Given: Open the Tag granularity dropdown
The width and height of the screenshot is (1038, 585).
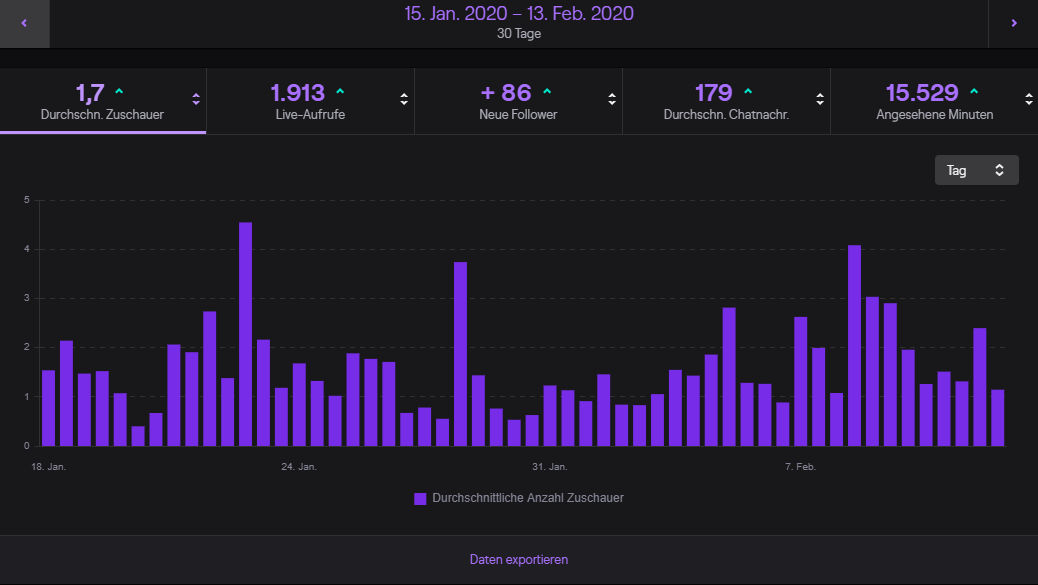Looking at the screenshot, I should (976, 170).
